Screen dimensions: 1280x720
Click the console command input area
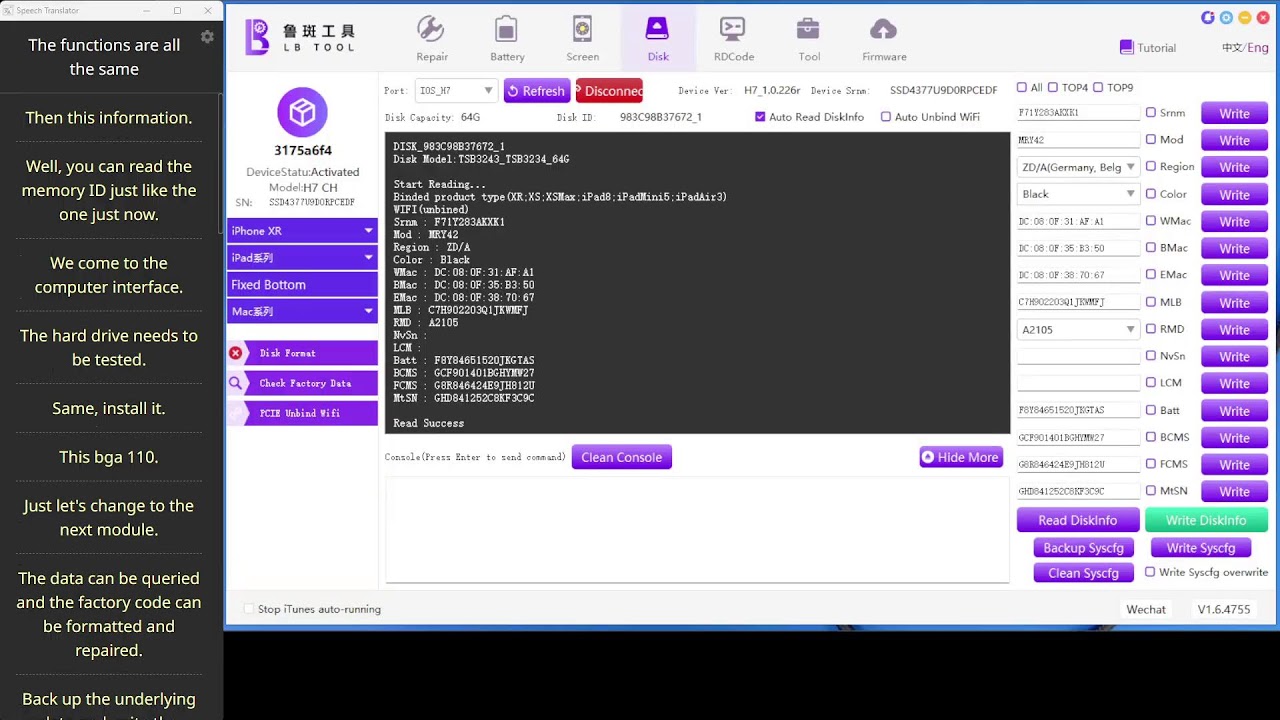[x=697, y=529]
